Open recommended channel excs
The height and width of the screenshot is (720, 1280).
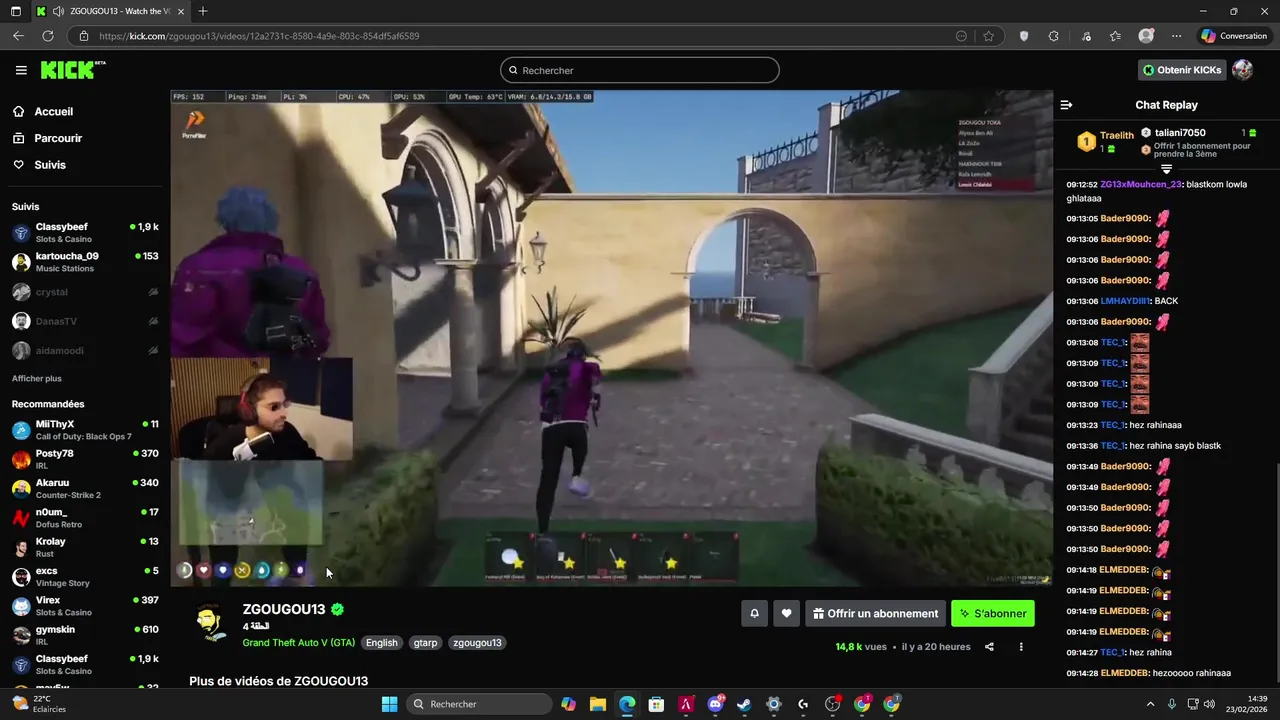[x=85, y=576]
